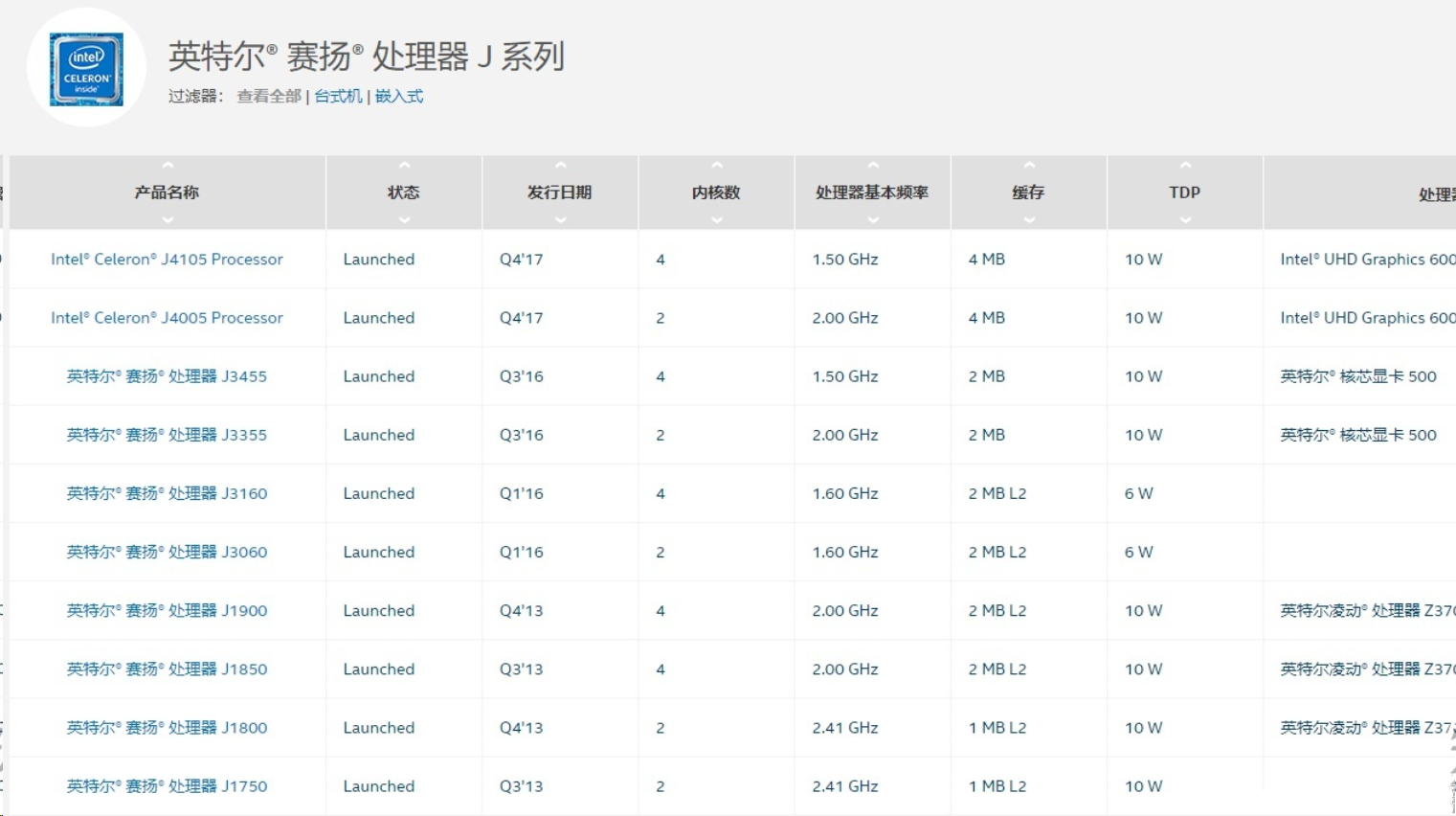Image resolution: width=1456 pixels, height=816 pixels.
Task: Select the Q3'13 date in J1850 row
Action: point(521,669)
